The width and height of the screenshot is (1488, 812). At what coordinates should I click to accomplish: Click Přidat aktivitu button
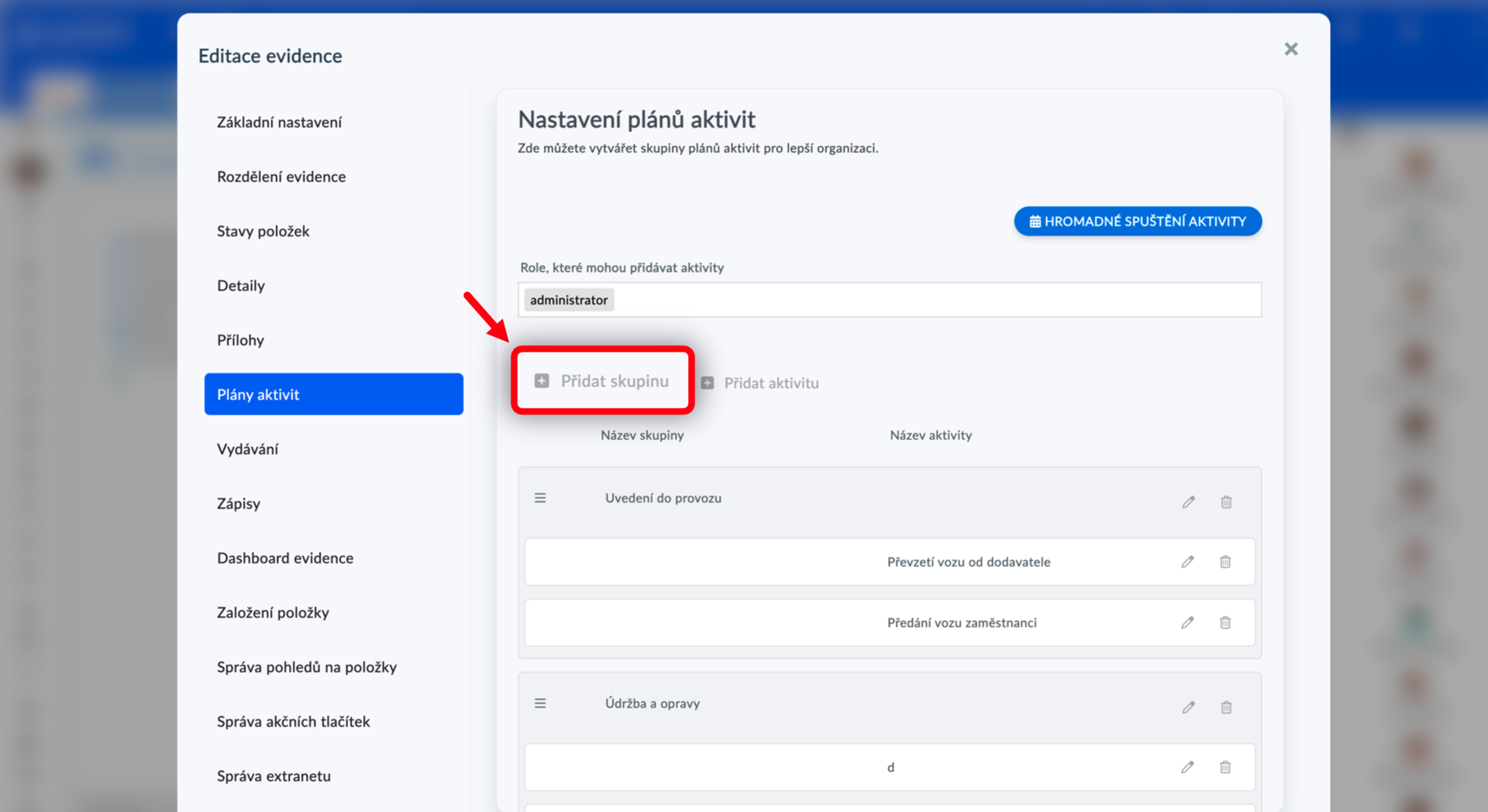click(759, 383)
